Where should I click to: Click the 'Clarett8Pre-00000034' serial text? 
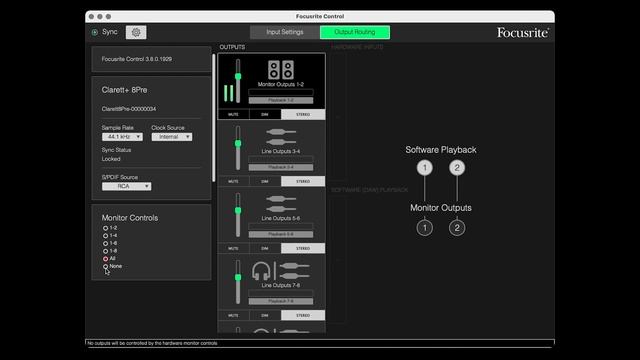click(129, 109)
